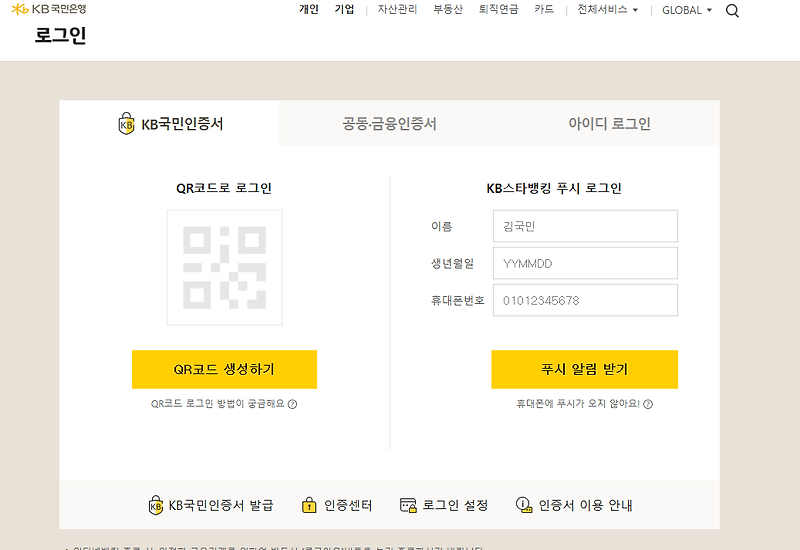The height and width of the screenshot is (550, 800).
Task: Click the KB badge icon in certificate tab
Action: click(127, 123)
